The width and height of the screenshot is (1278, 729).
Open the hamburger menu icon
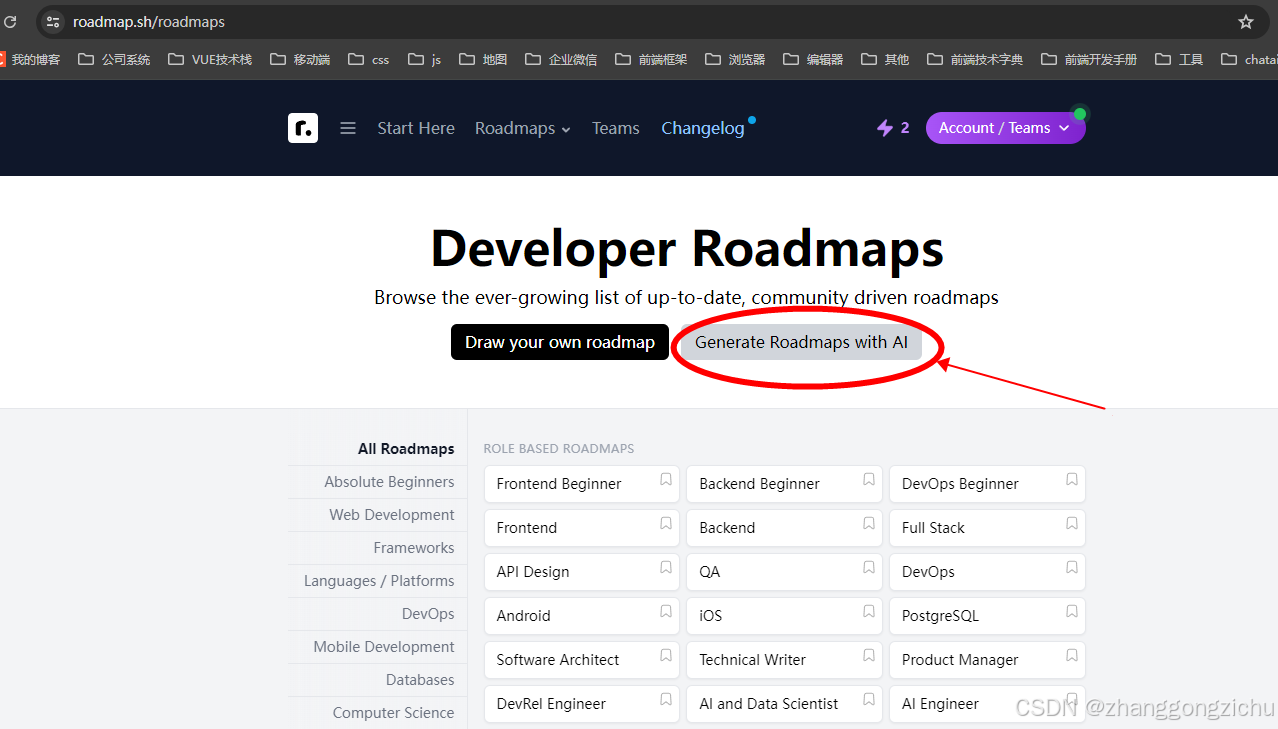[348, 128]
